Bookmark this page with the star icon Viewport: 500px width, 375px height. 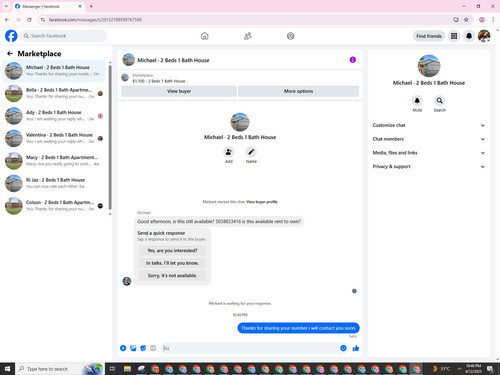pos(466,20)
